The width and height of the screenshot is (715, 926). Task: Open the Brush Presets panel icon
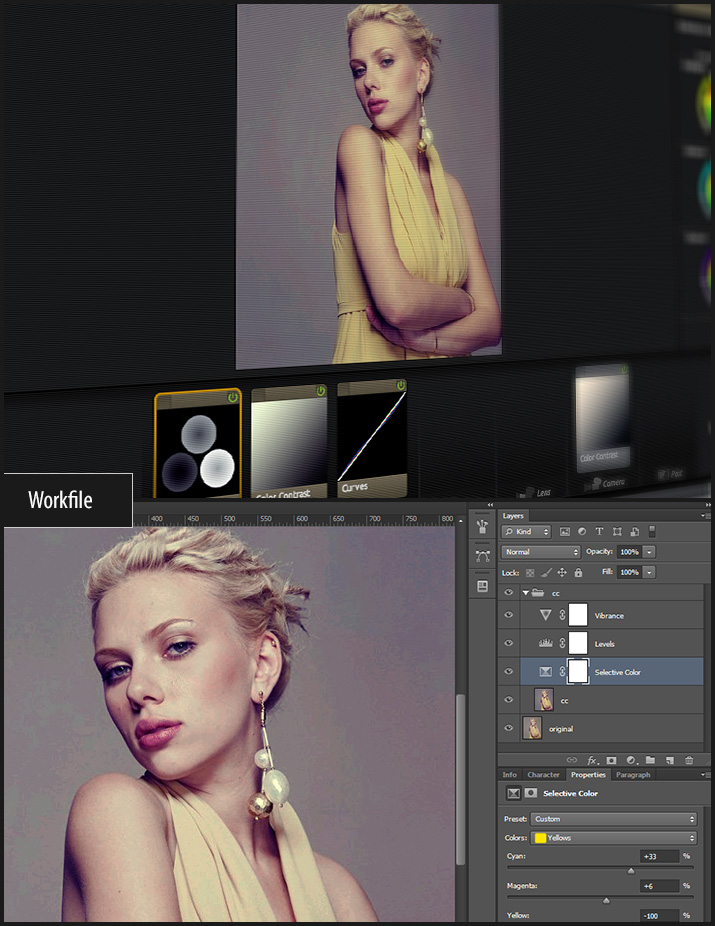(x=482, y=526)
